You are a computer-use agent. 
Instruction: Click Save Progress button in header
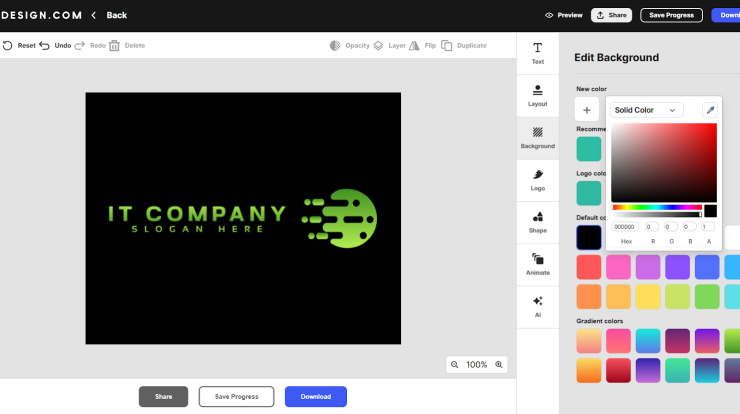pos(670,15)
